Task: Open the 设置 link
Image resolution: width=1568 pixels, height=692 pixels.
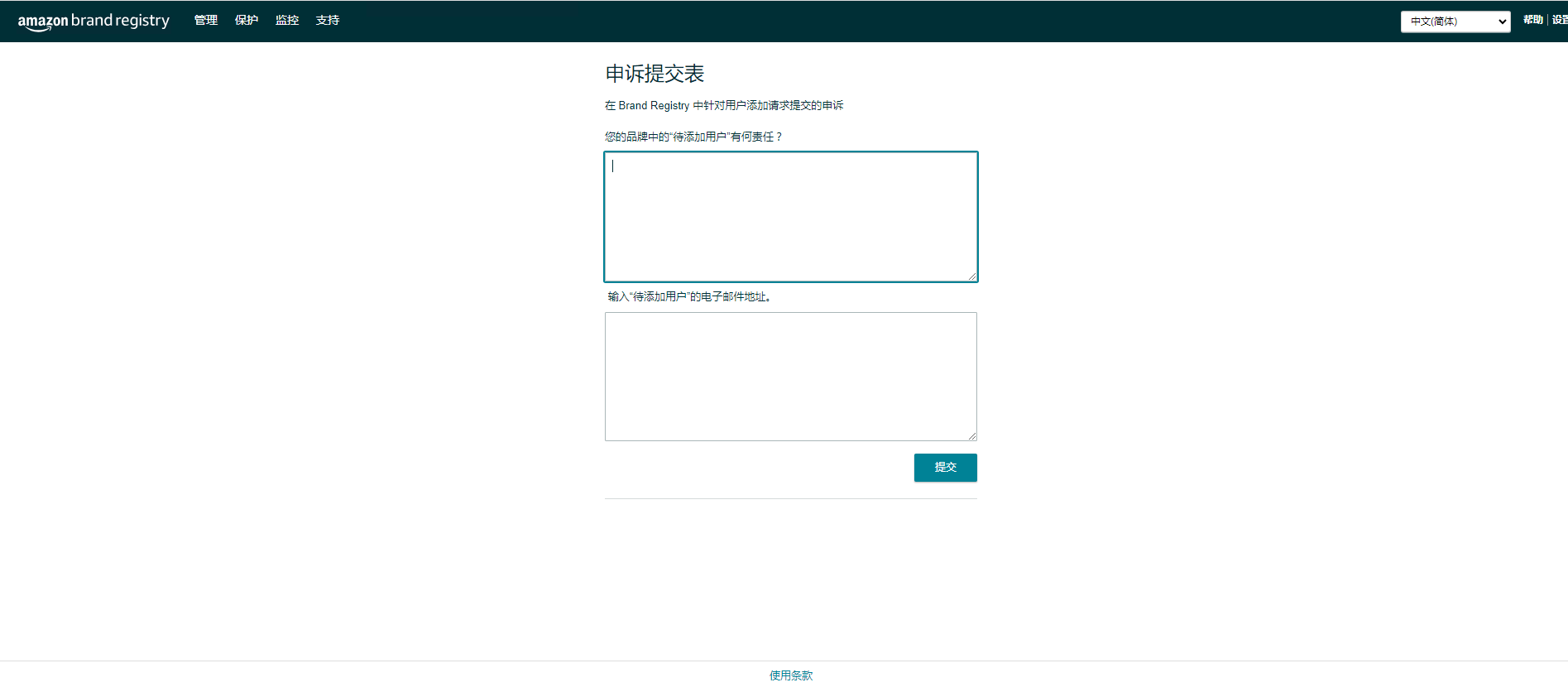Action: (1560, 20)
